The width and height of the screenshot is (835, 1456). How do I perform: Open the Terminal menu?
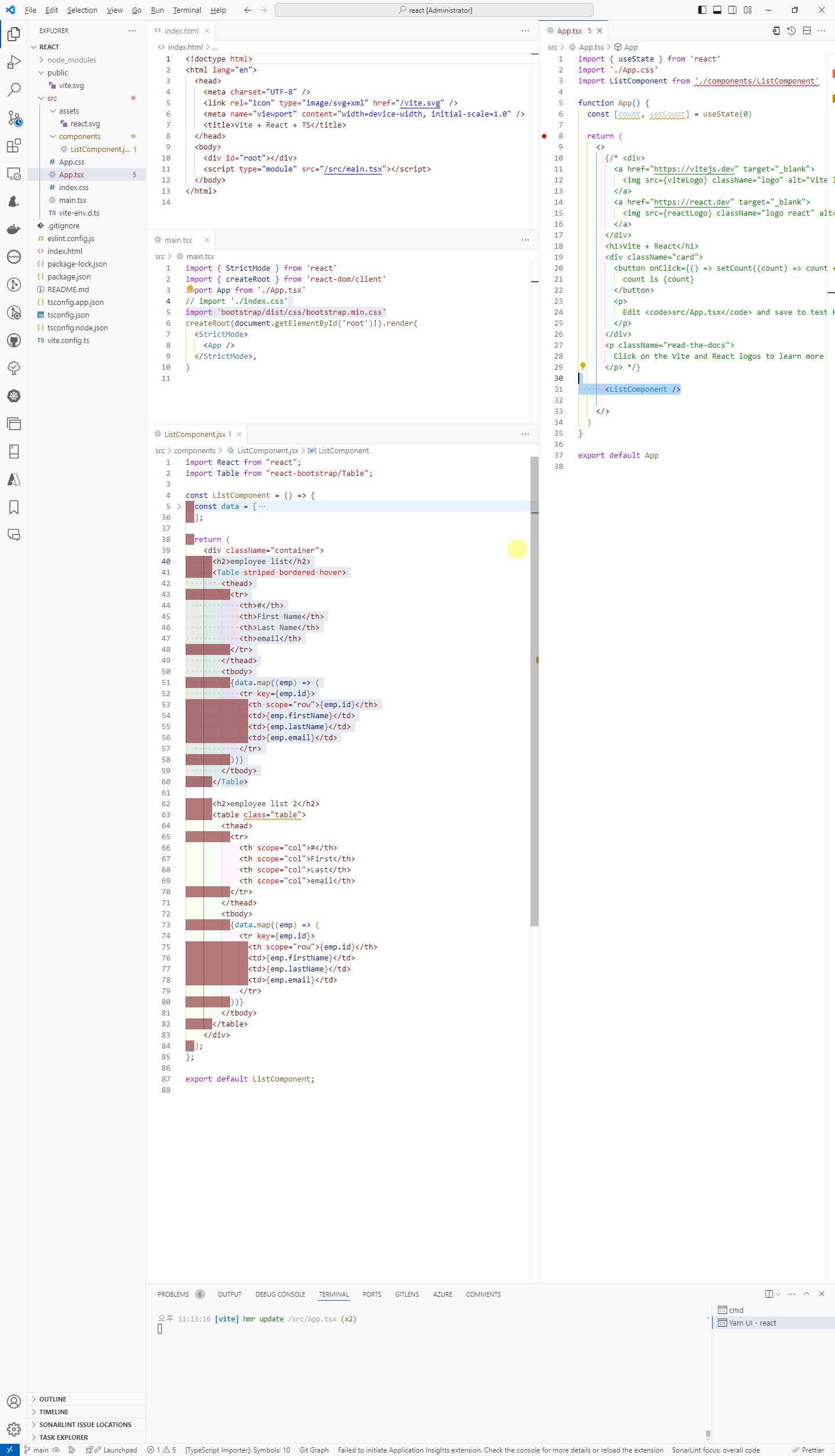coord(187,10)
